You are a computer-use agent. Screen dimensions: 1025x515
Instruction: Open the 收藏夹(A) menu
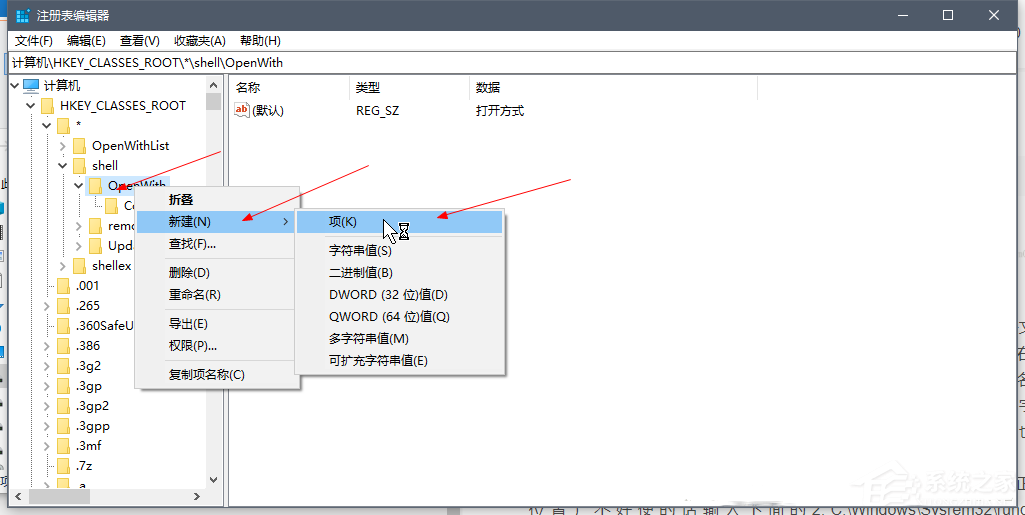(199, 41)
